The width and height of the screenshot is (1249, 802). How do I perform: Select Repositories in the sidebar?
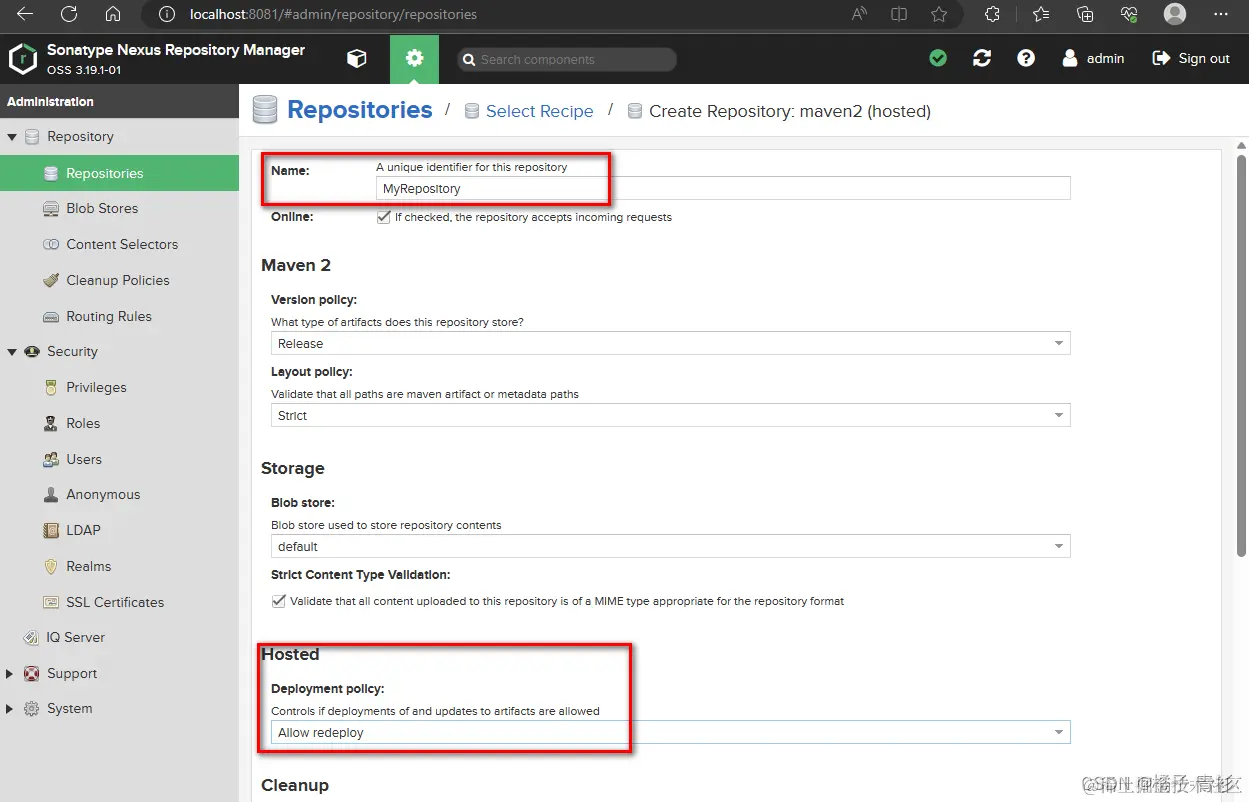119,173
